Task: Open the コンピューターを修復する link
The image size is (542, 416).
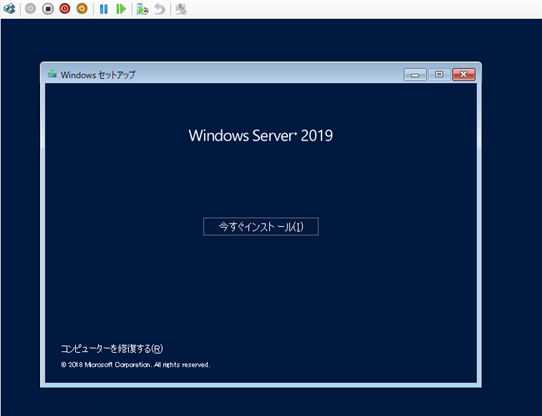Action: tap(112, 349)
